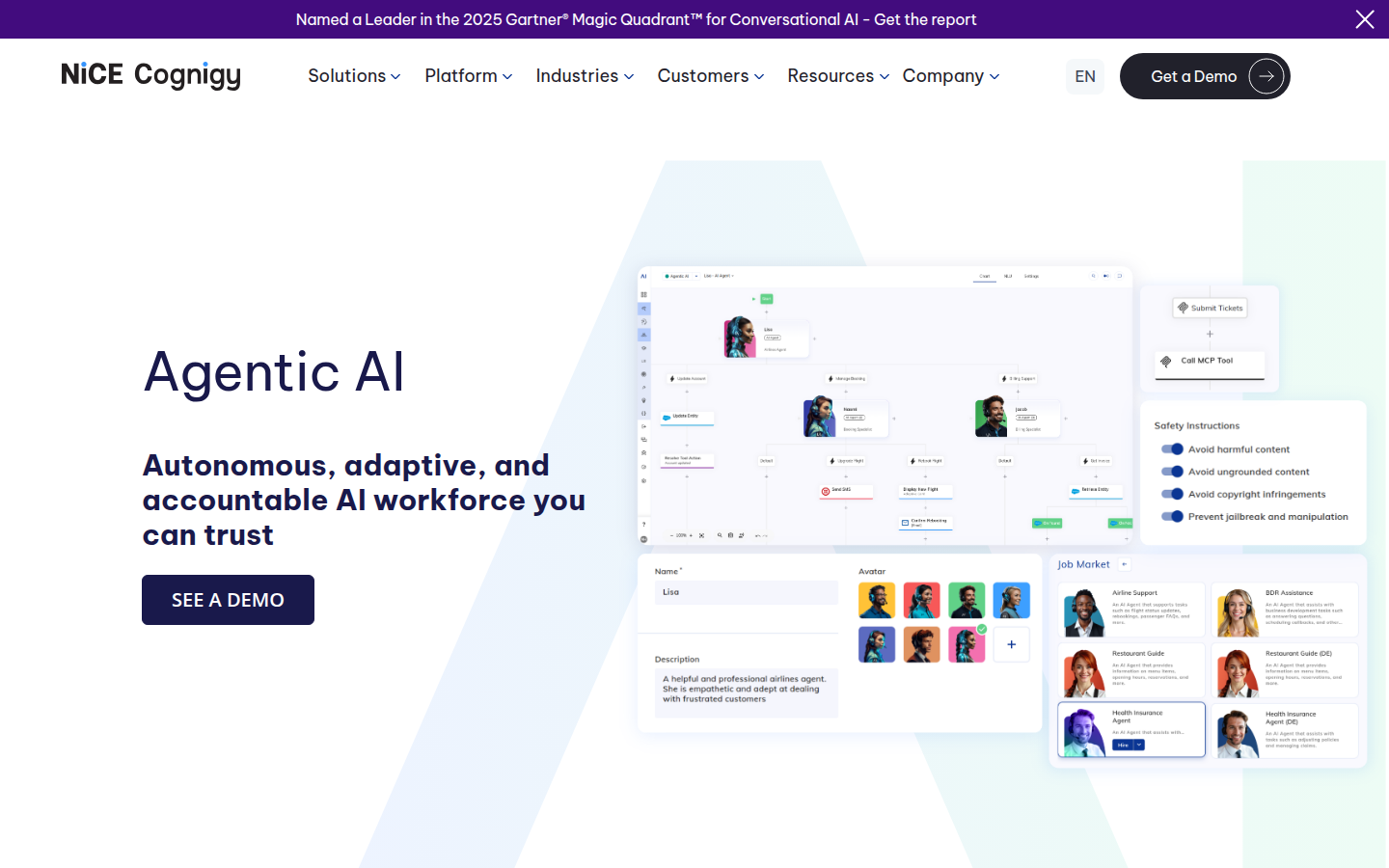Select the yellow background avatar
The width and height of the screenshot is (1389, 868).
(877, 600)
